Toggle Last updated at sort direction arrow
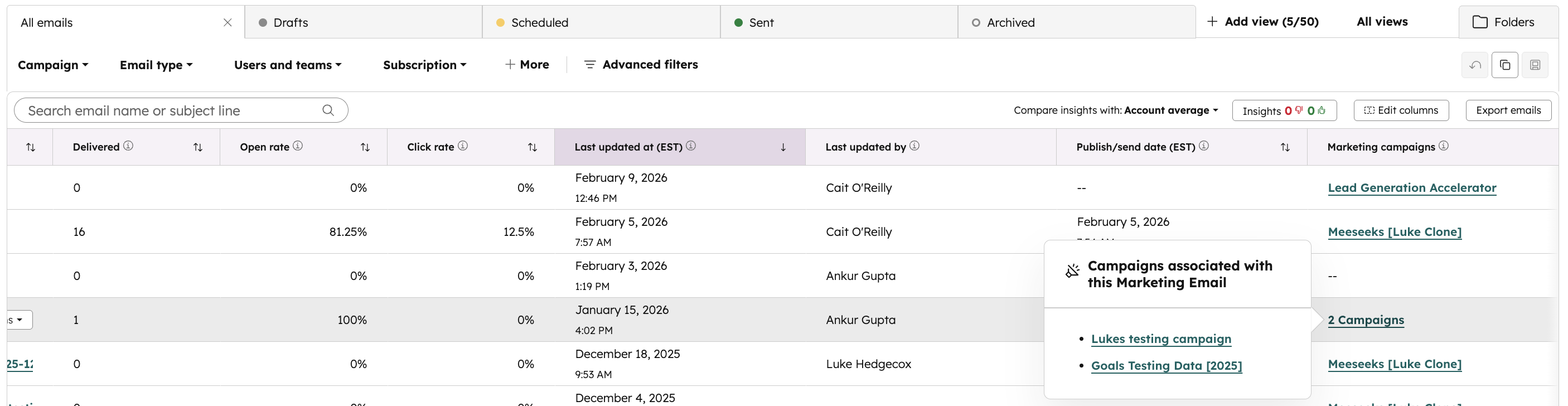This screenshot has height=406, width=1568. click(783, 147)
